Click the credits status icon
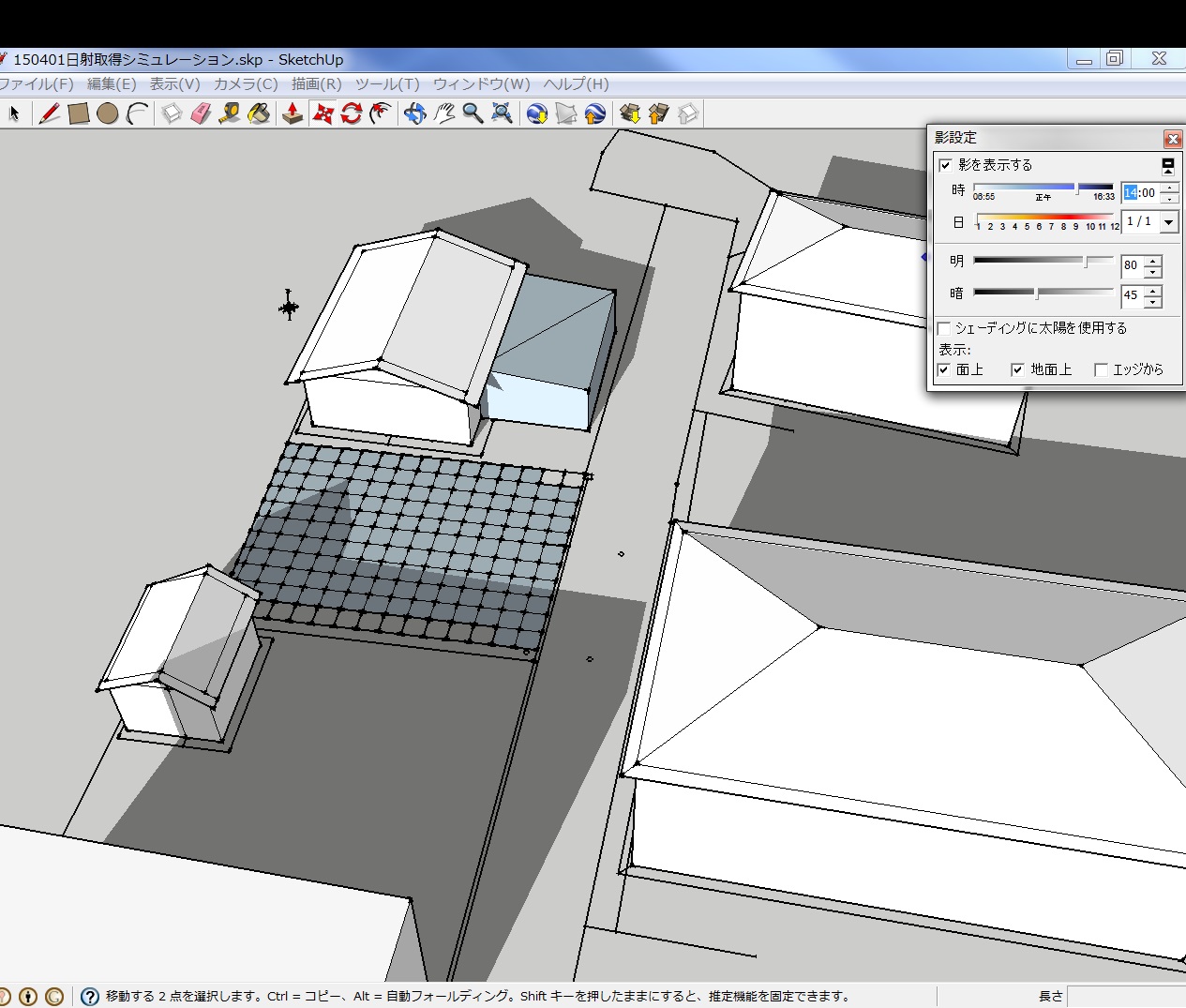 click(x=28, y=997)
